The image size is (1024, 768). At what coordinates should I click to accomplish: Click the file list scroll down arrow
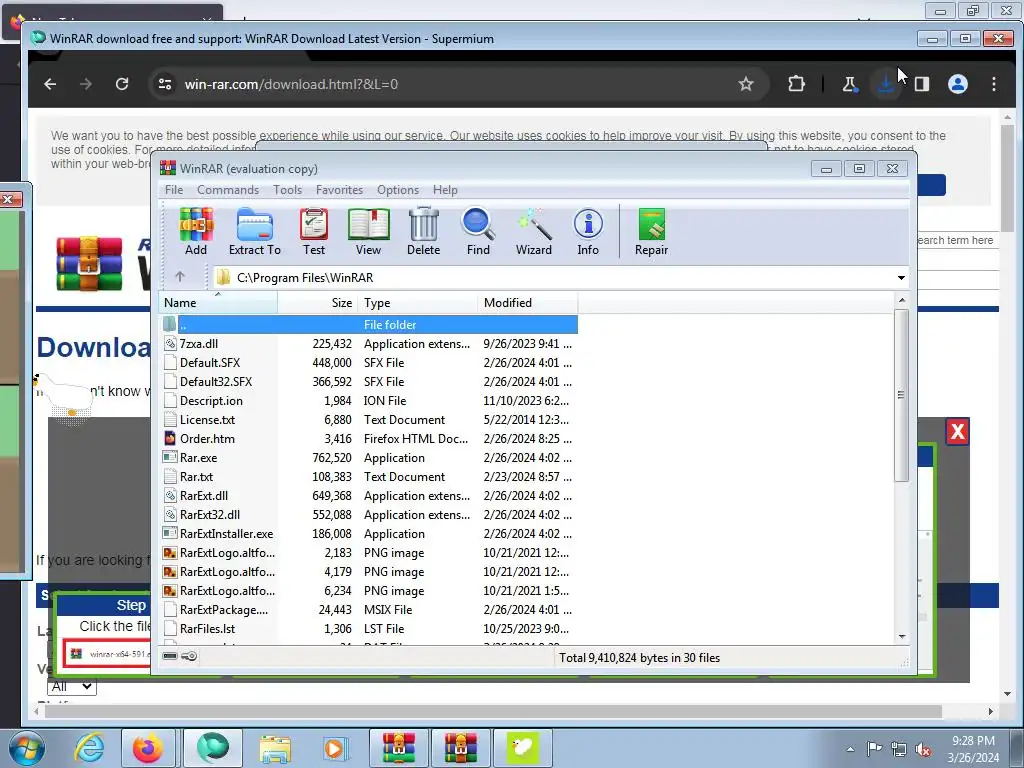[901, 636]
